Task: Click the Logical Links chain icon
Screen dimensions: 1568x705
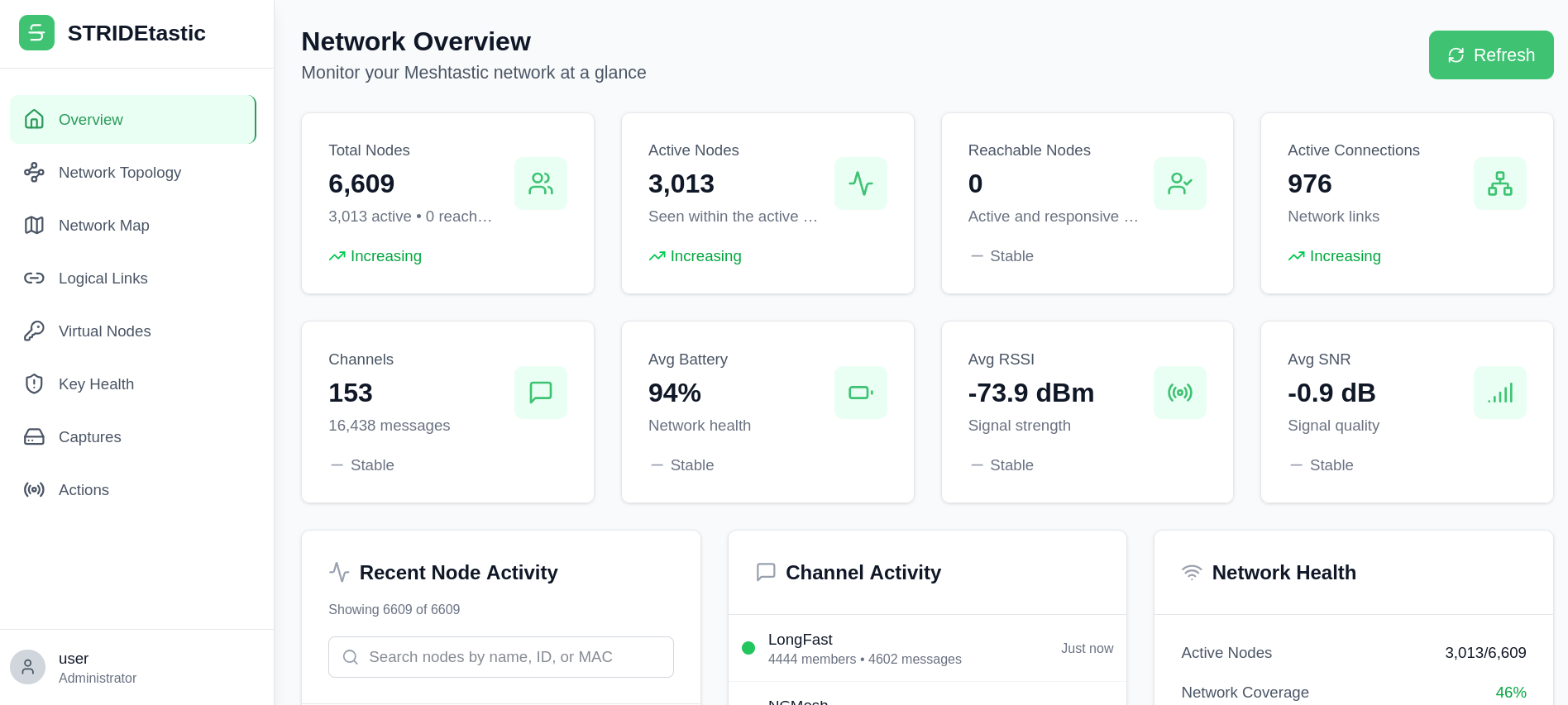Action: (x=34, y=278)
